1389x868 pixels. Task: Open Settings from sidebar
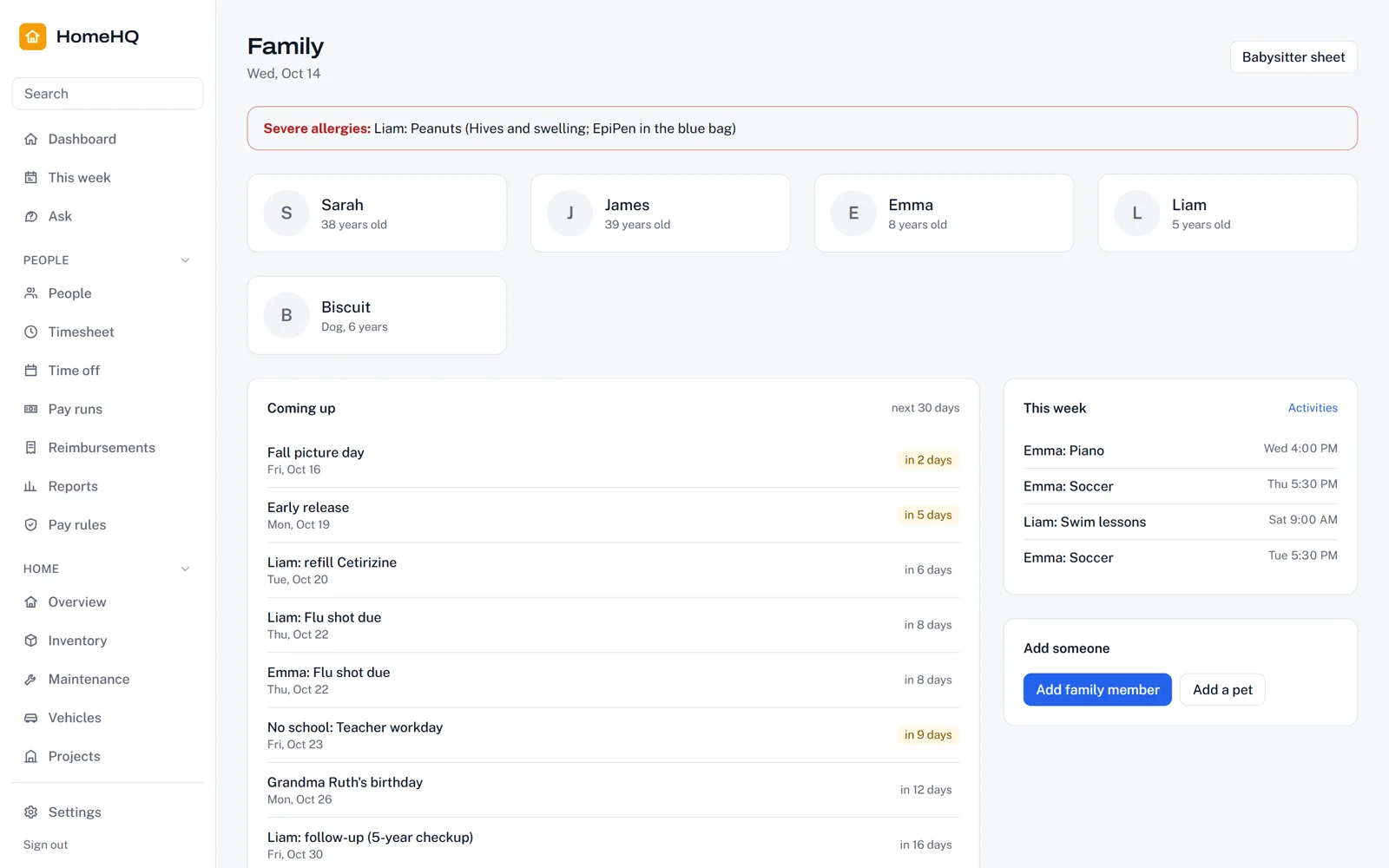point(108,812)
